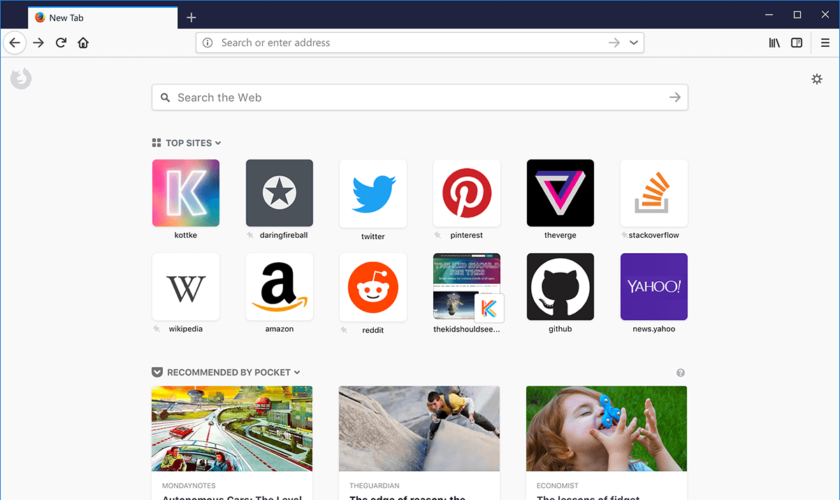The image size is (840, 500).
Task: Close the Firefox window
Action: point(825,15)
